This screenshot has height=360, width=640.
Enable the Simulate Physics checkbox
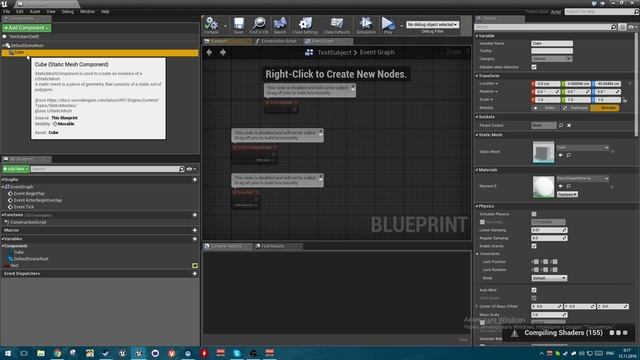click(534, 214)
